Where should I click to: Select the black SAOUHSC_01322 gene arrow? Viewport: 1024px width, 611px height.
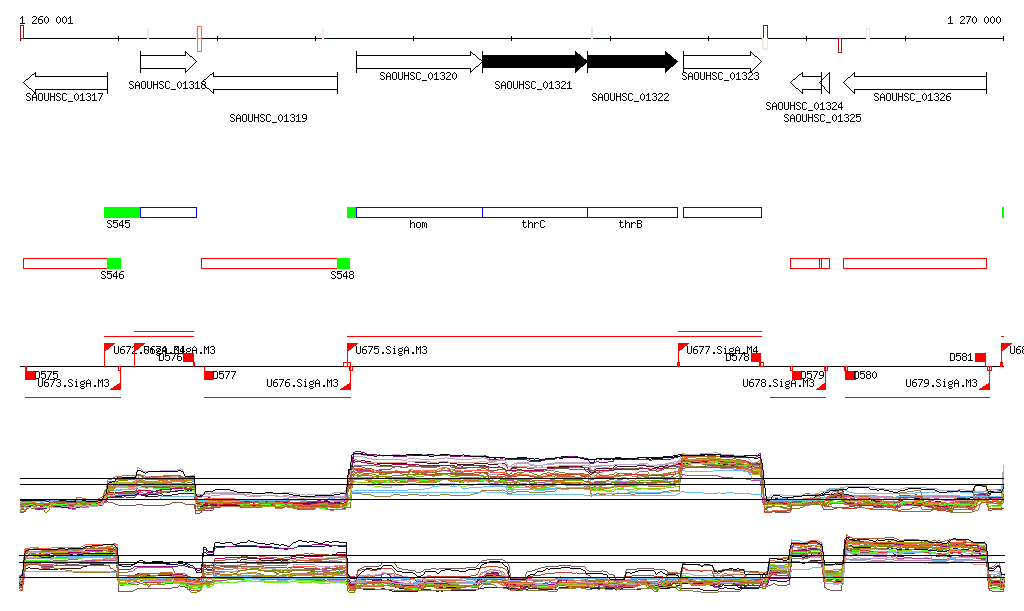tap(632, 62)
